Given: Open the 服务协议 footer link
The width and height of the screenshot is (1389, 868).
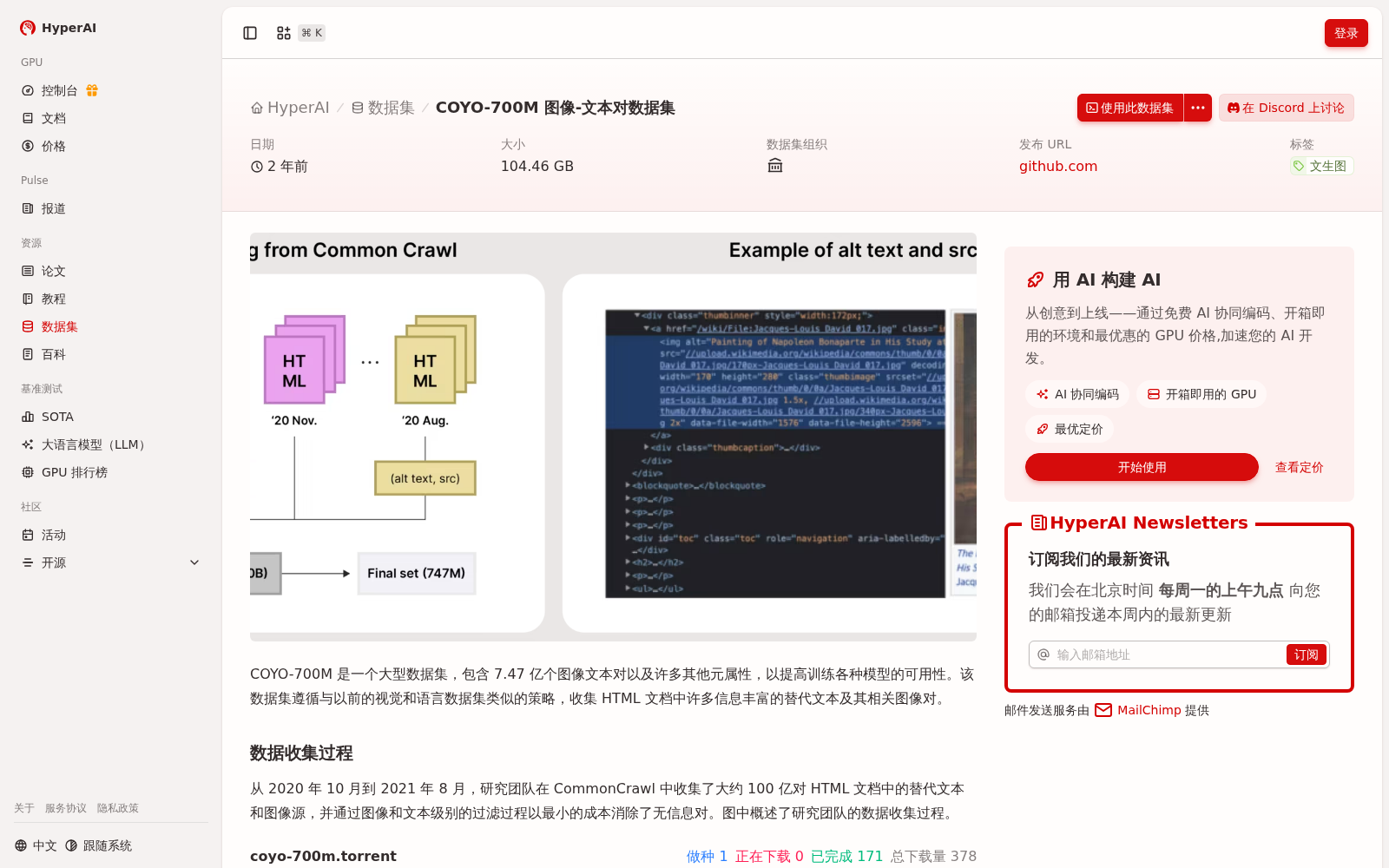Looking at the screenshot, I should (66, 808).
